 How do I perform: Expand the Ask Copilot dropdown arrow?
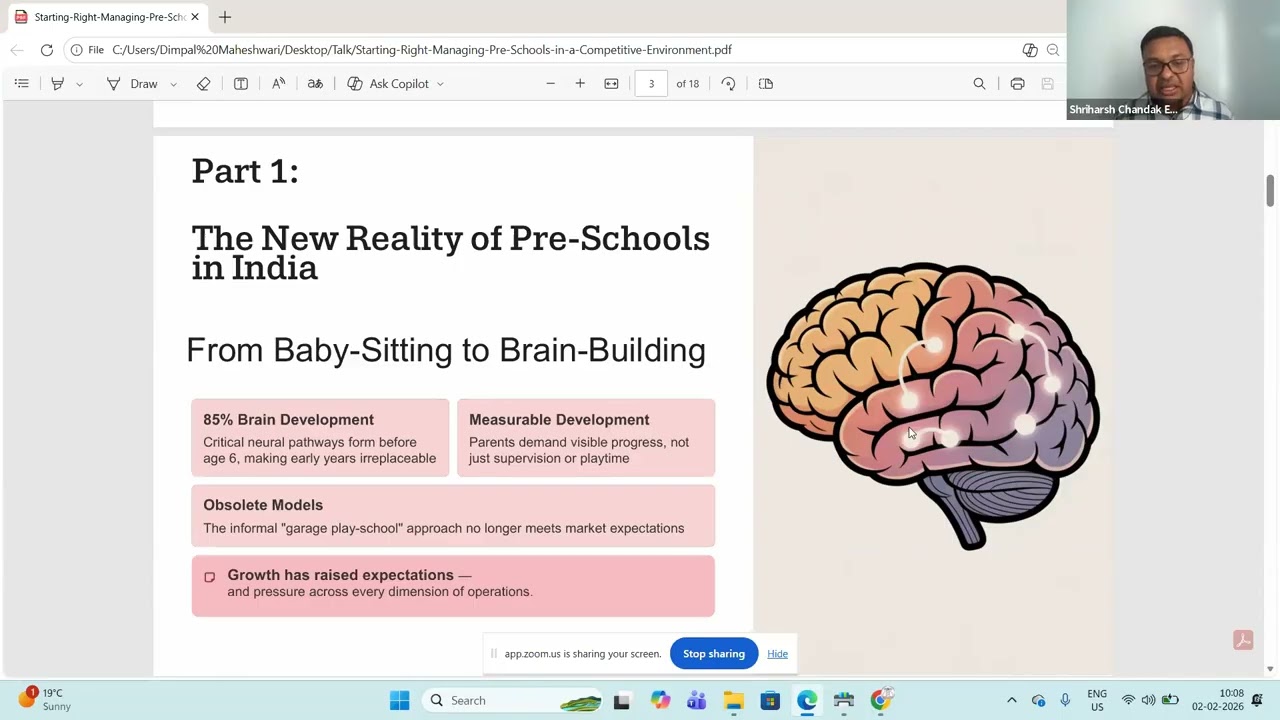click(x=440, y=84)
